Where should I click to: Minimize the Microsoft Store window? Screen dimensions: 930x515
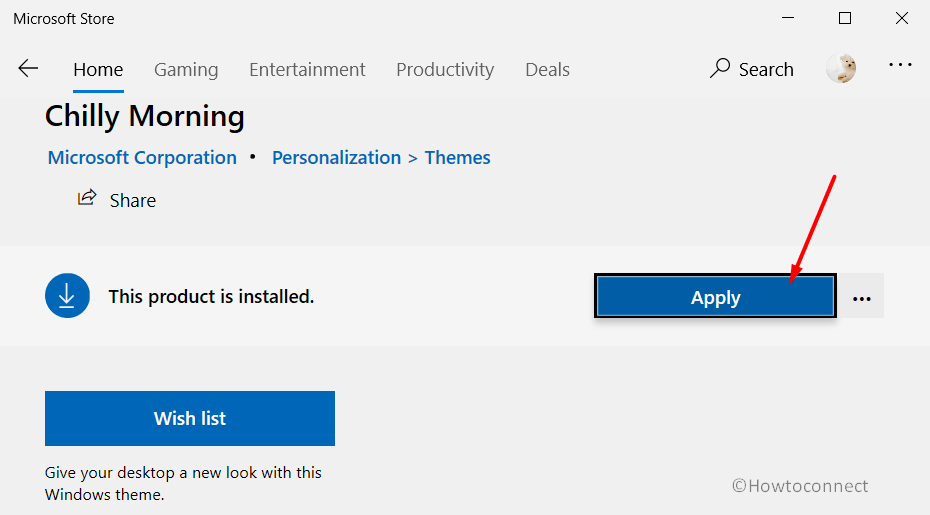788,18
